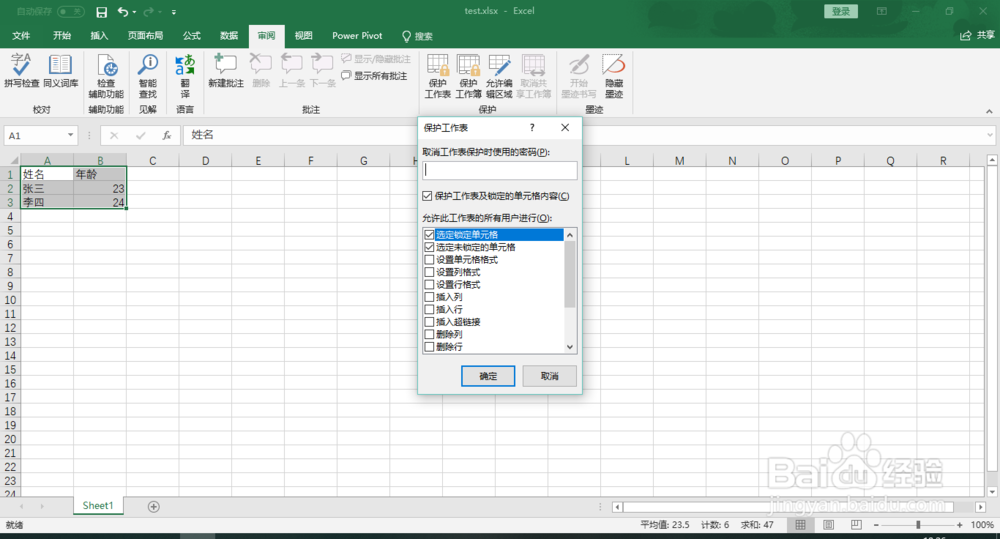Open the Undo history dropdown arrow
The width and height of the screenshot is (1000, 539).
[135, 12]
